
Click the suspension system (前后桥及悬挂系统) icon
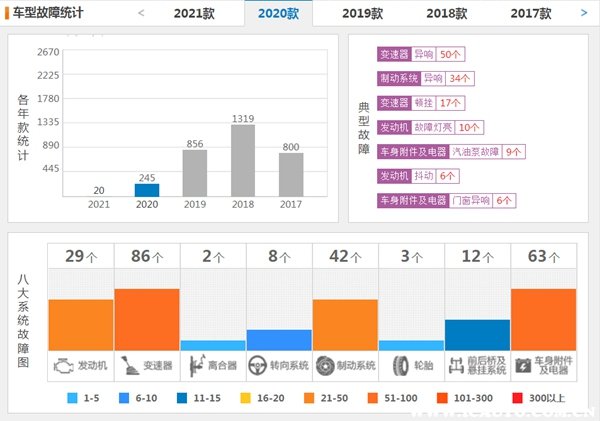point(457,365)
